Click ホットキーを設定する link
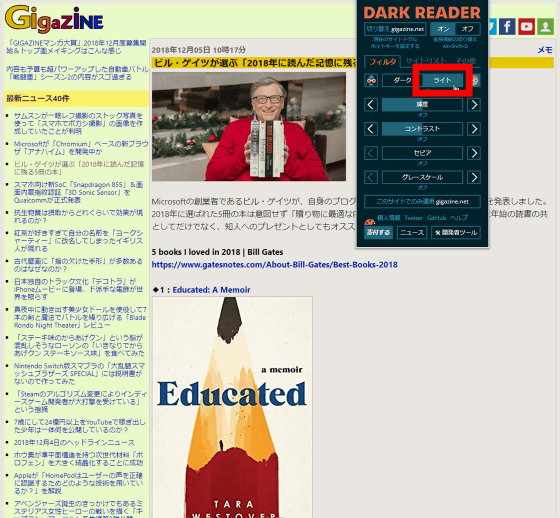The width and height of the screenshot is (560, 518). (x=395, y=46)
